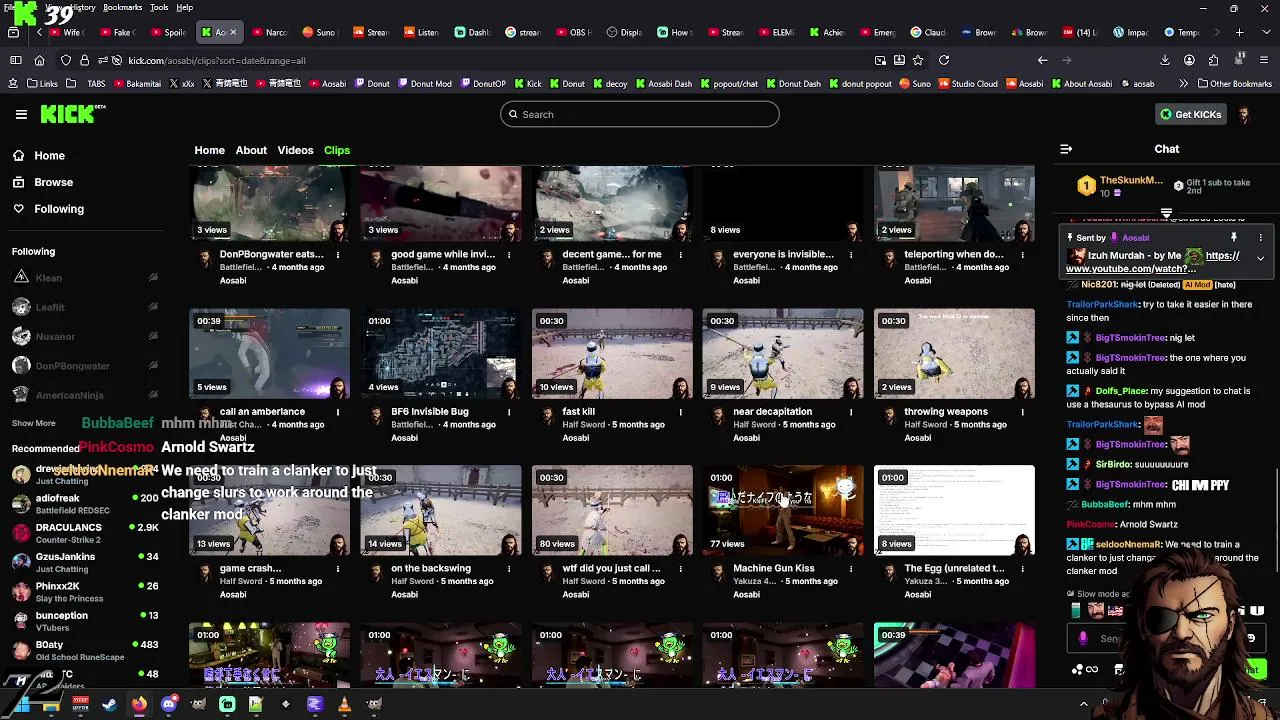Open options menu for 'DonPBongwater eats...' clip
Image resolution: width=1280 pixels, height=720 pixels.
[x=338, y=255]
